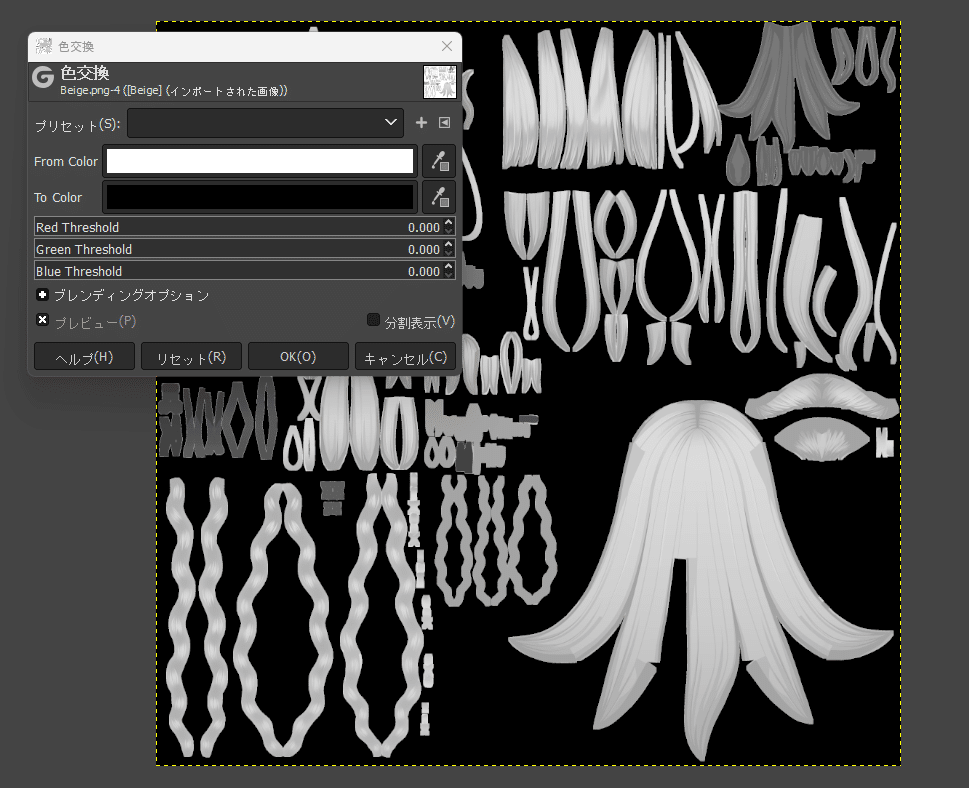Decrease Blue Threshold with down arrow
The width and height of the screenshot is (969, 788).
(449, 275)
